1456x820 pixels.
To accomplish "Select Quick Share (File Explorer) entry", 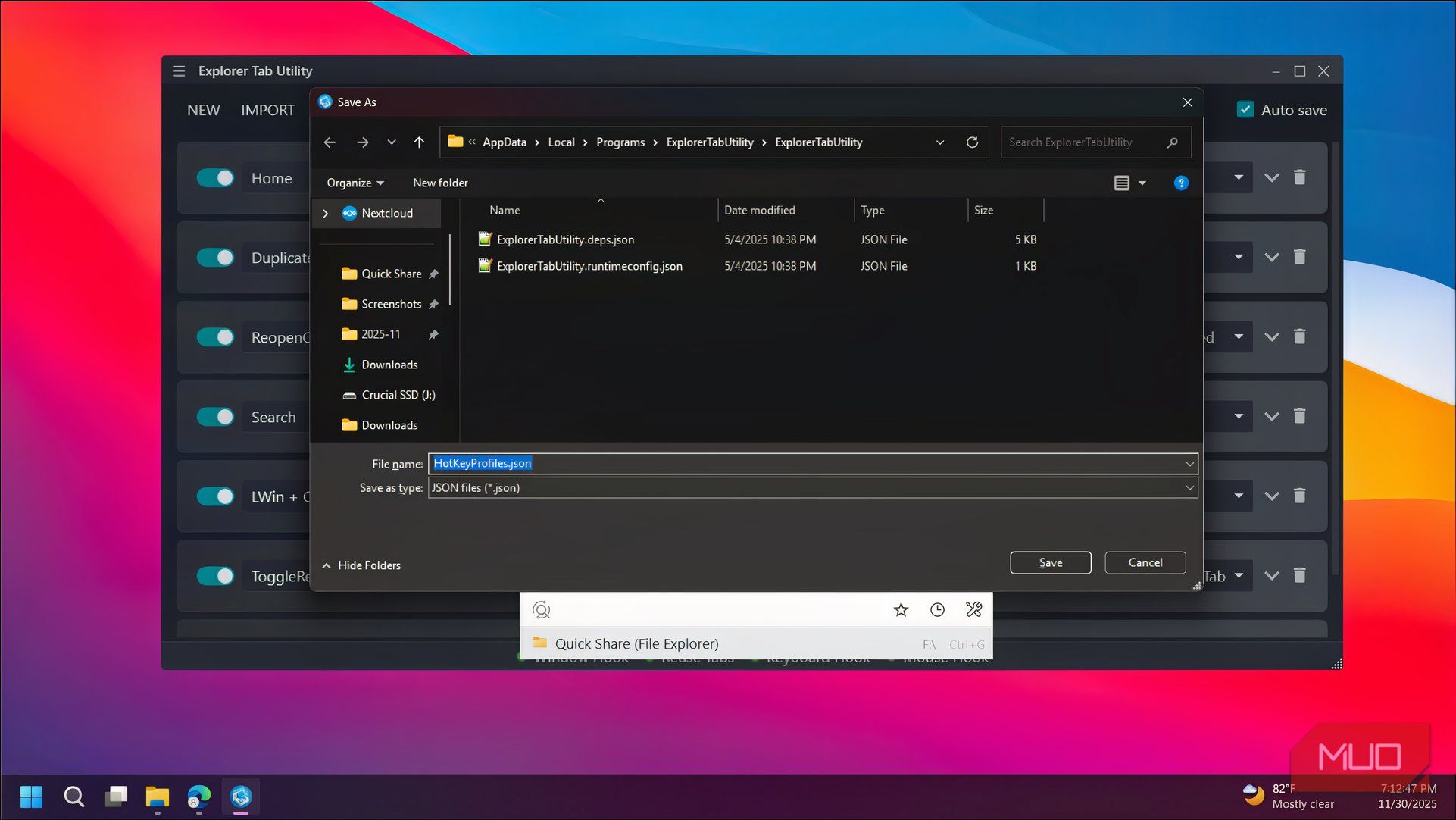I will [756, 643].
